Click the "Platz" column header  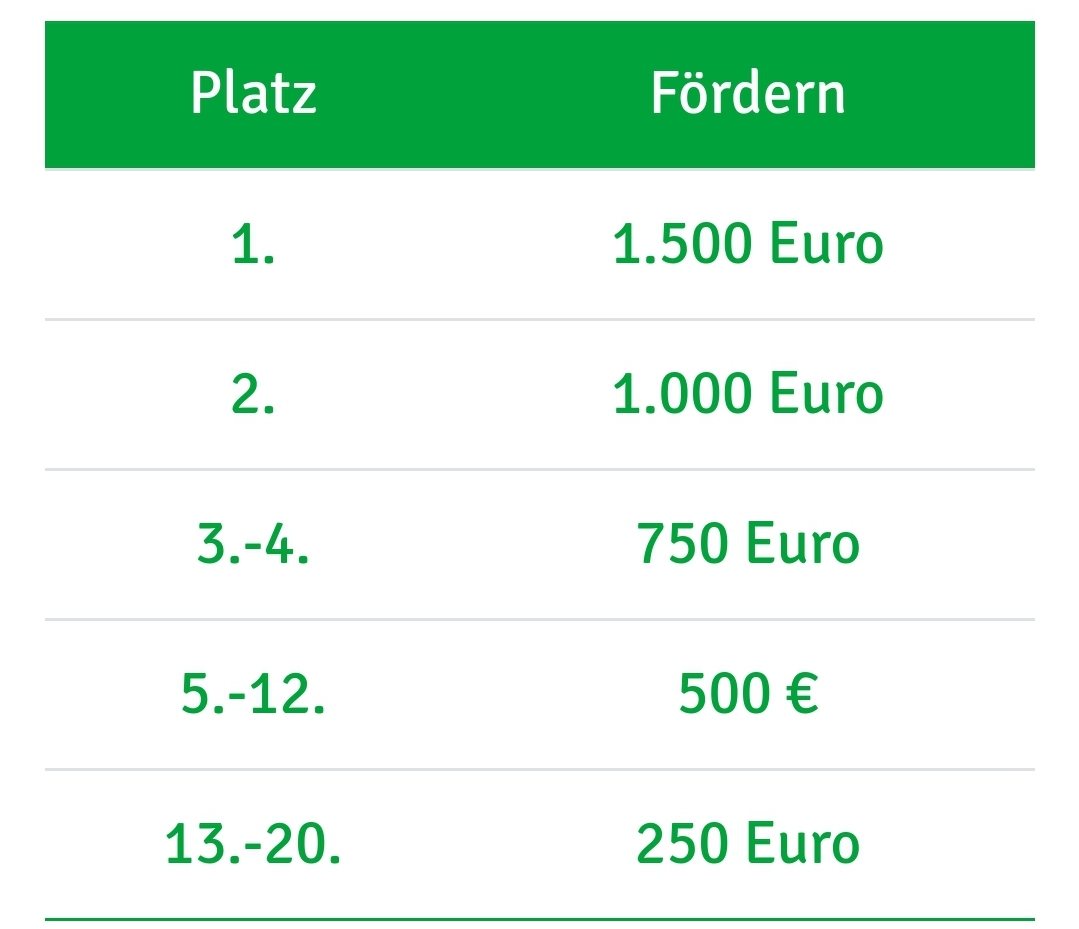(253, 93)
